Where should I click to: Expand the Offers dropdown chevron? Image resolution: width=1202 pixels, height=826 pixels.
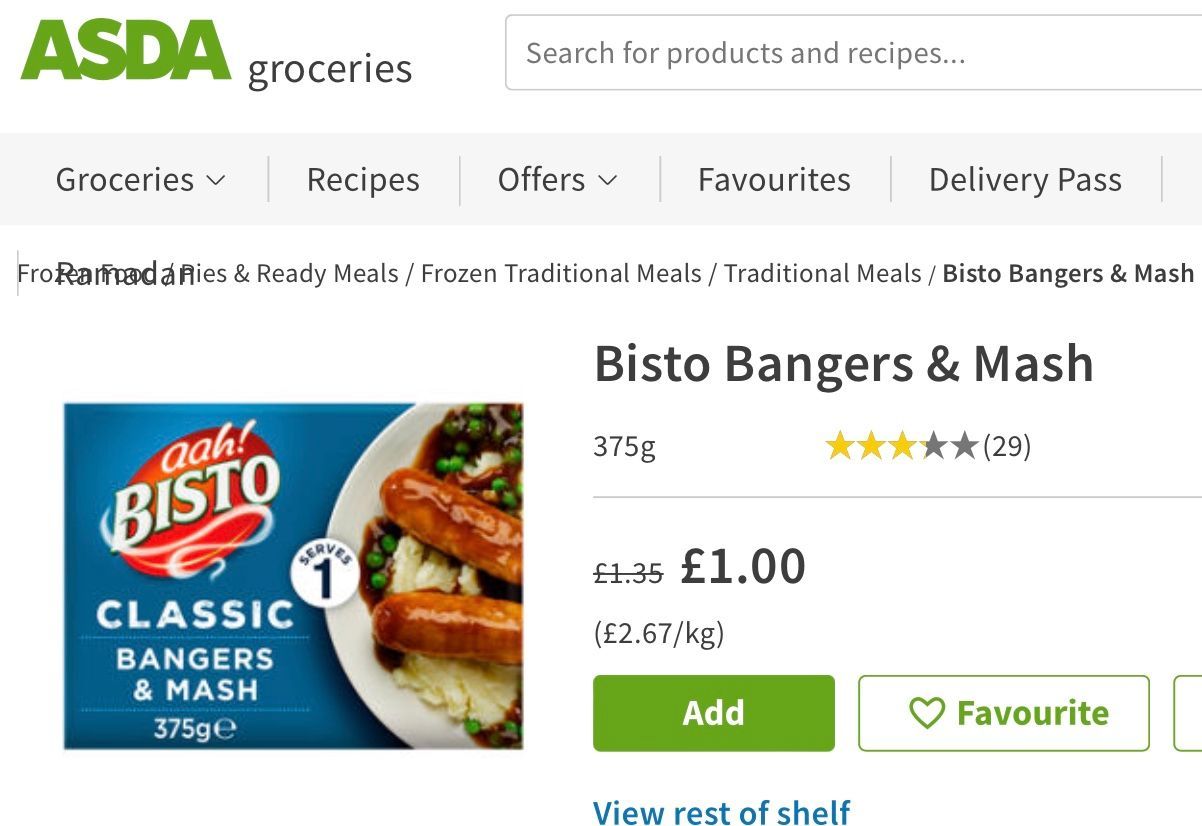coord(608,180)
